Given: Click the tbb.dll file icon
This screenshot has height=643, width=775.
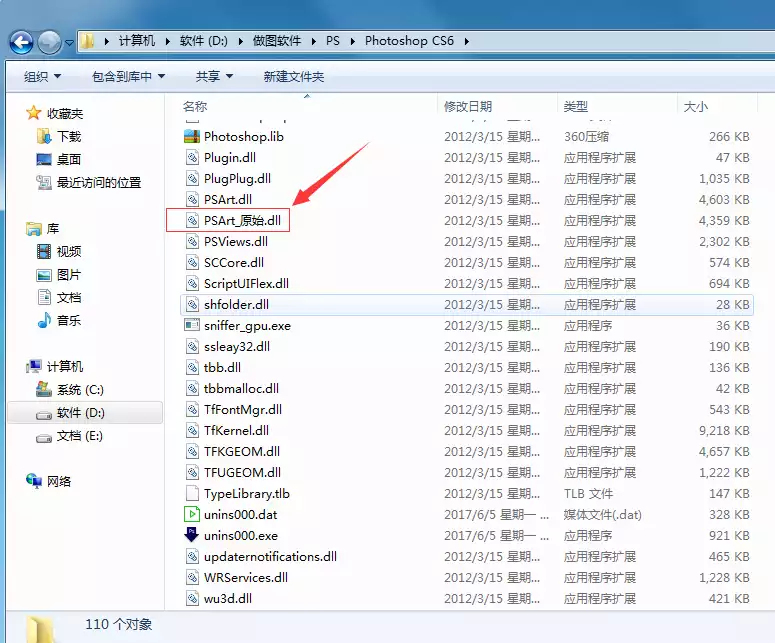Looking at the screenshot, I should tap(192, 368).
